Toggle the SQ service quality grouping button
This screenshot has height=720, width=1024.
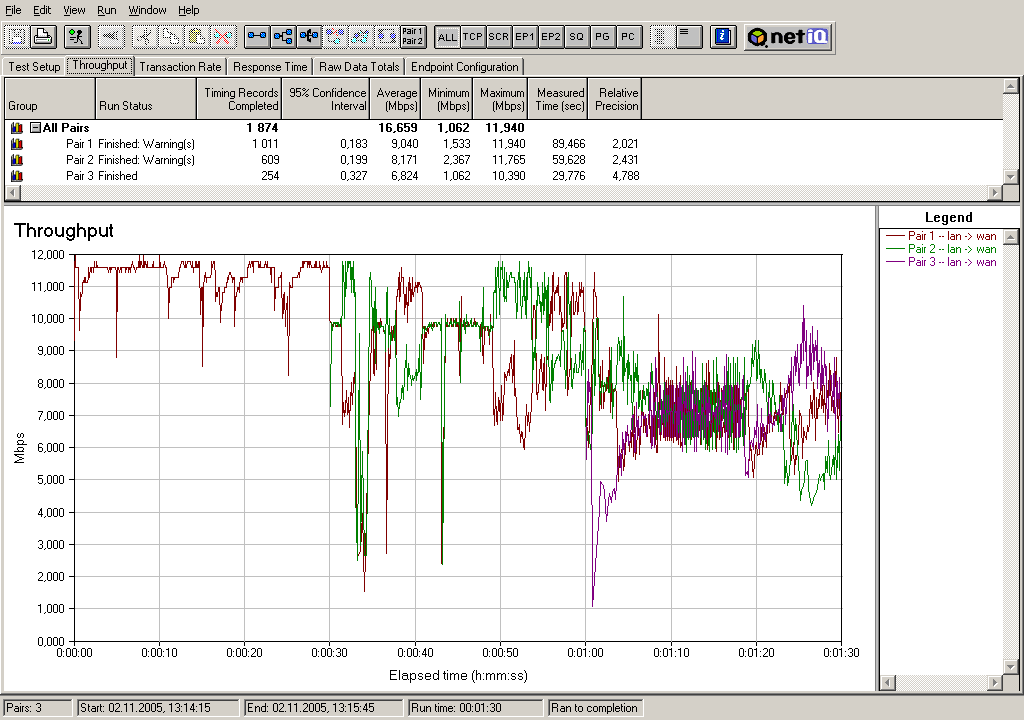pos(576,37)
